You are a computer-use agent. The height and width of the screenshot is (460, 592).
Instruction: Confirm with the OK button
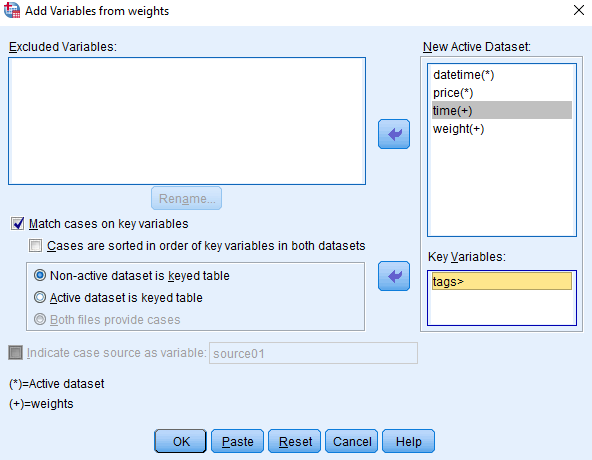180,441
